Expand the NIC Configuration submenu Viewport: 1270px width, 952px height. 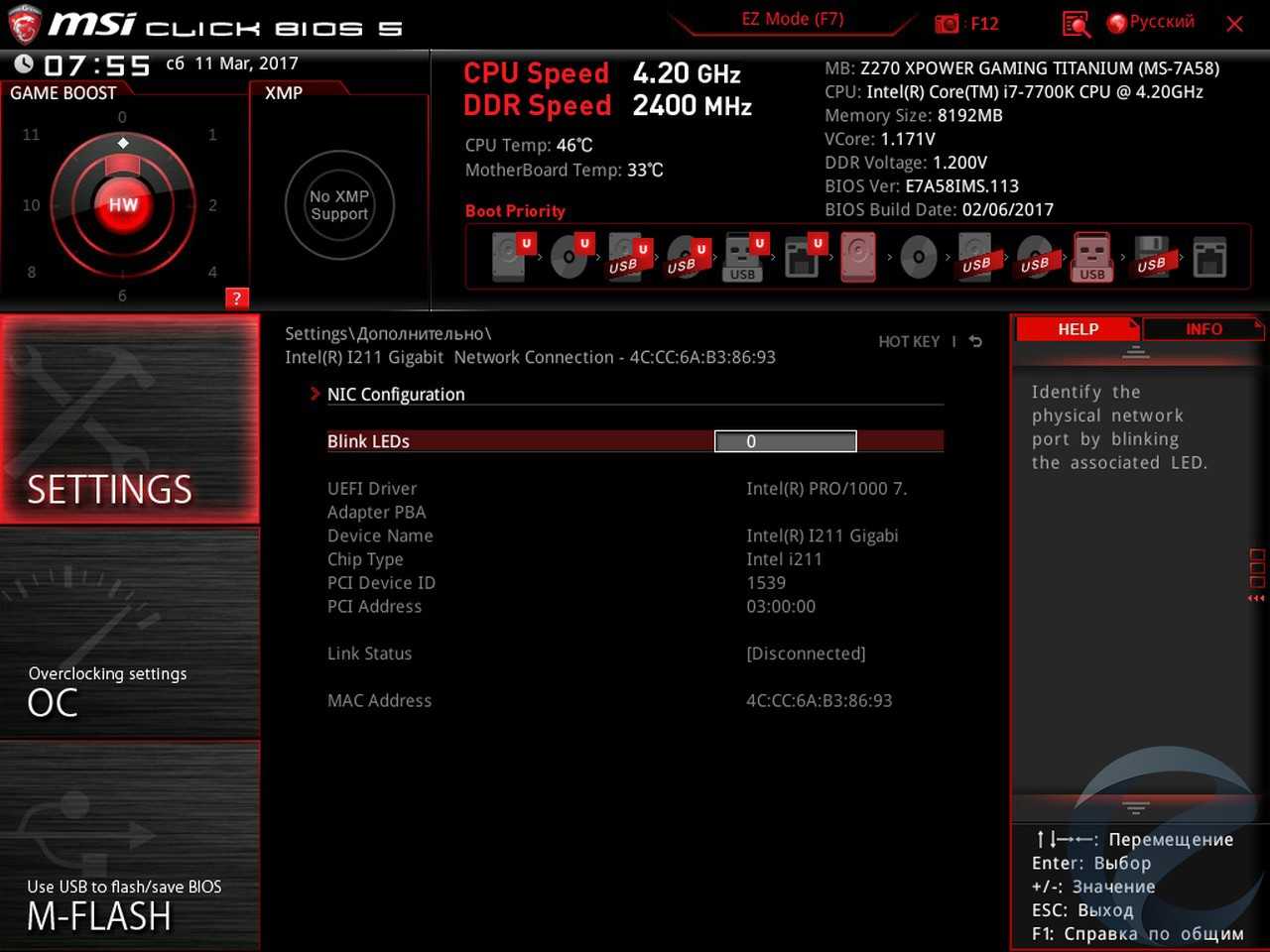click(396, 395)
